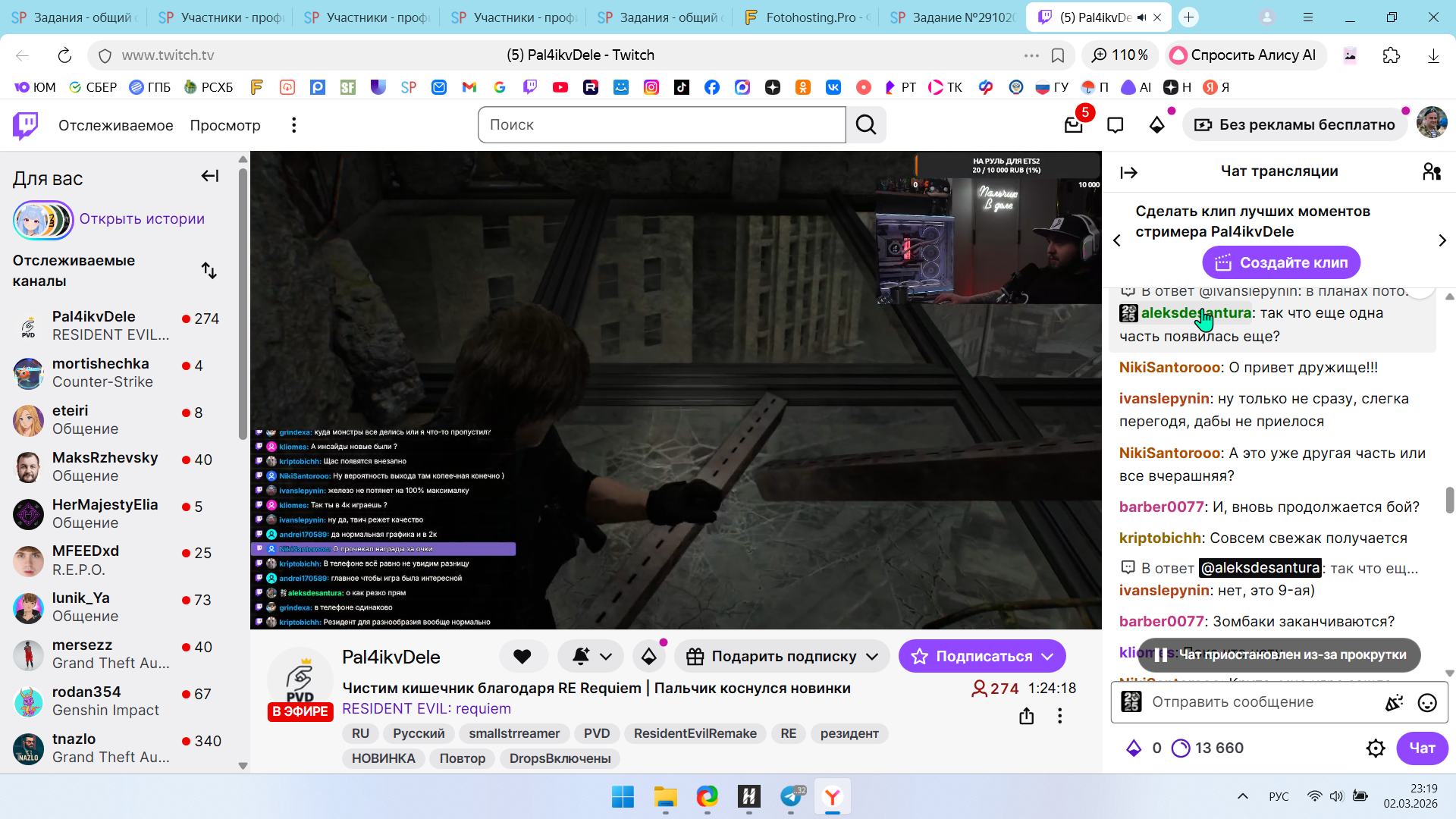
Task: Expand Подарить подписку dropdown arrow
Action: pos(872,657)
